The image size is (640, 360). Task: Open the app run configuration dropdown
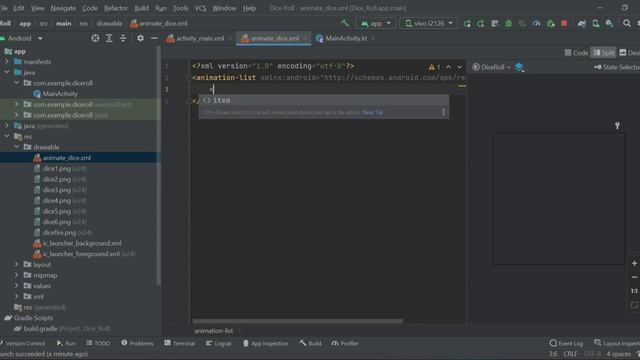tap(376, 24)
